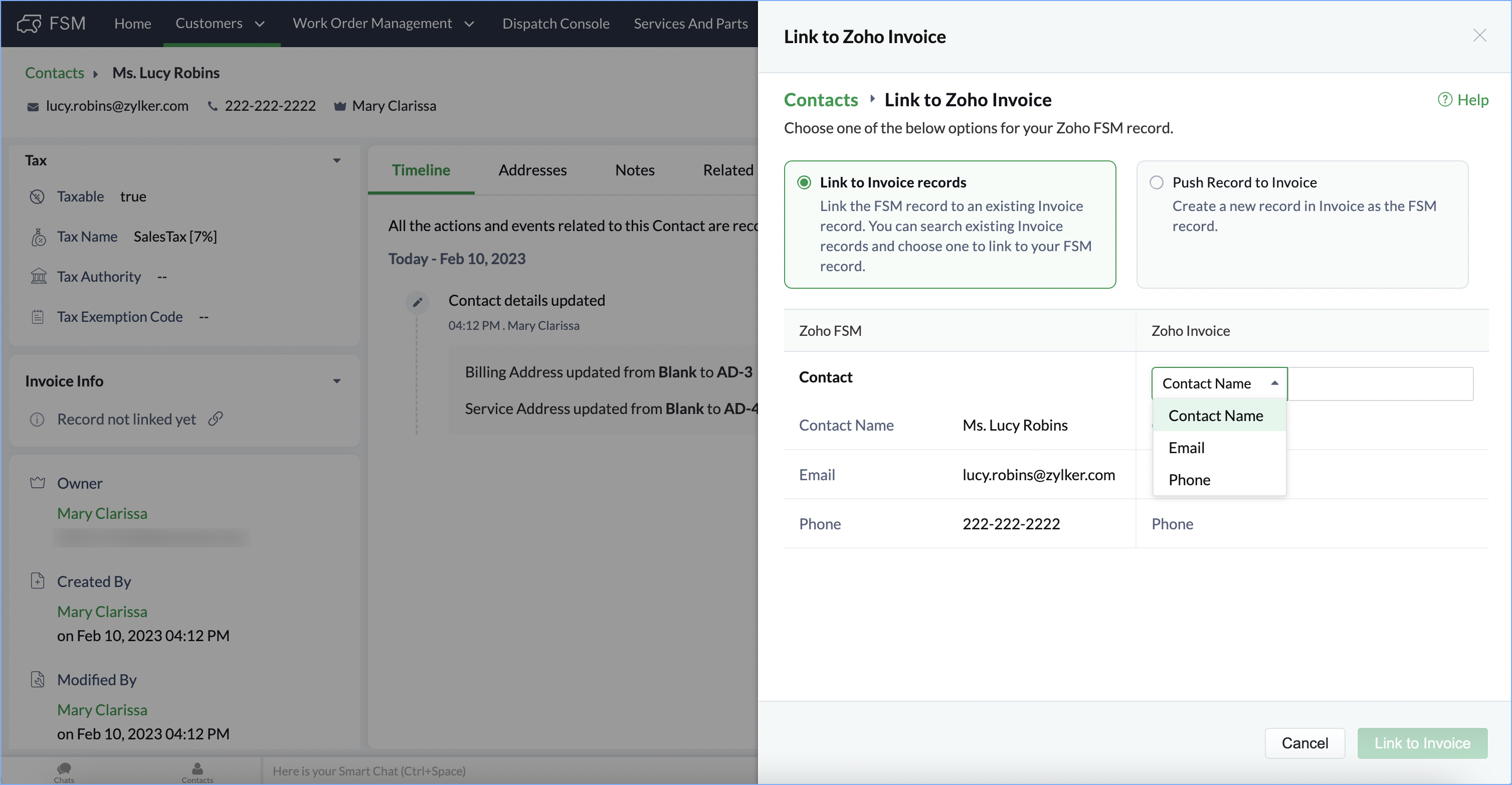Collapse the Tax section

pyautogui.click(x=337, y=161)
